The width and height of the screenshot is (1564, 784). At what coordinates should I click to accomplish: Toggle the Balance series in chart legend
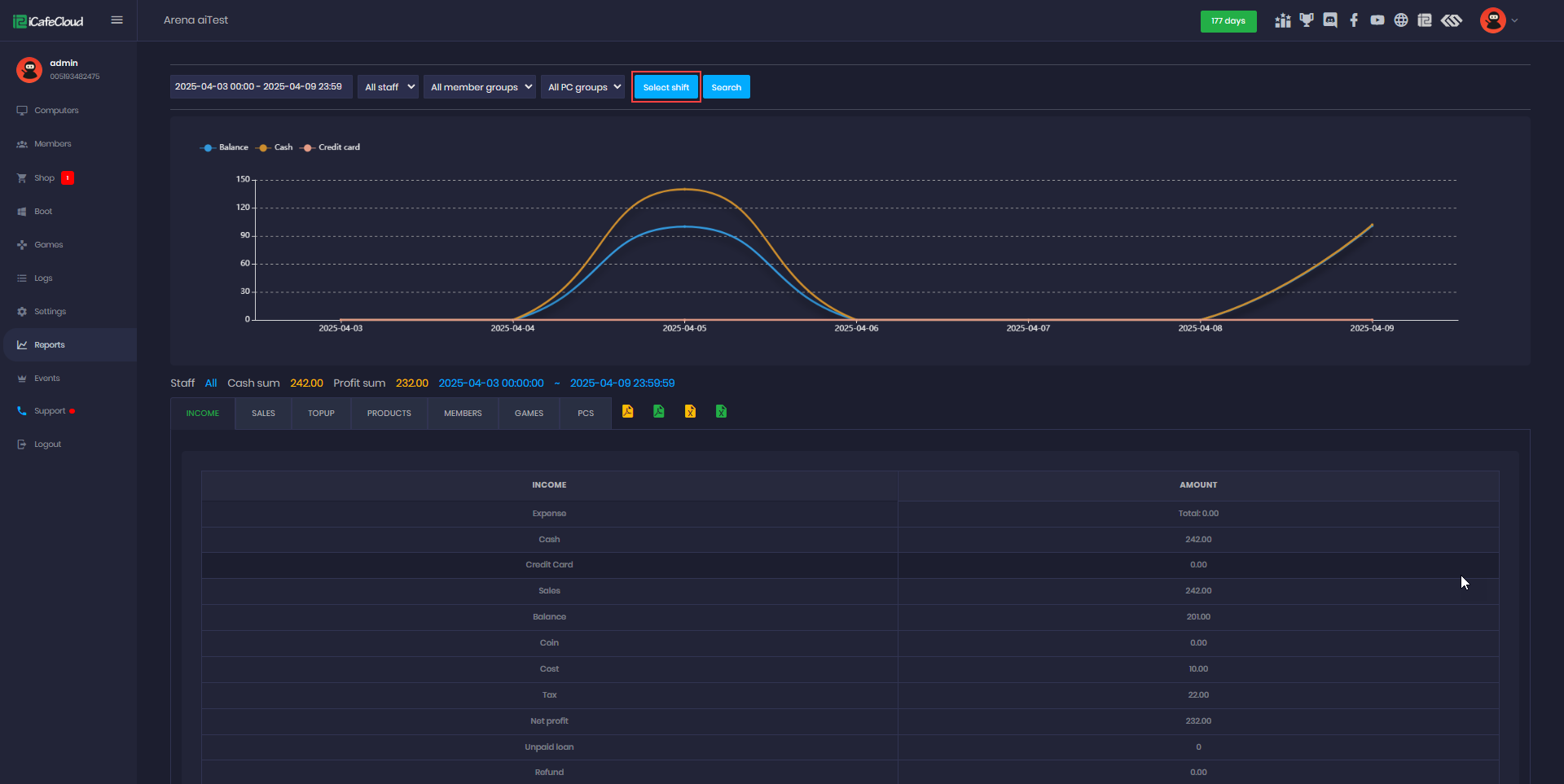pos(225,147)
